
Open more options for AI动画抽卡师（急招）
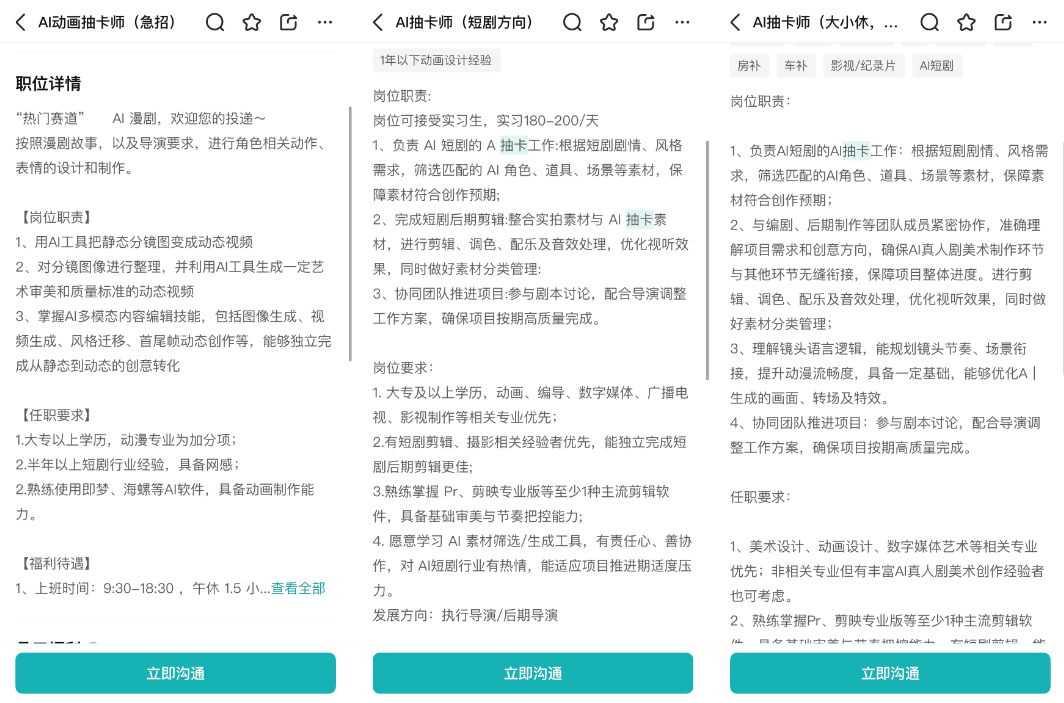(x=325, y=22)
